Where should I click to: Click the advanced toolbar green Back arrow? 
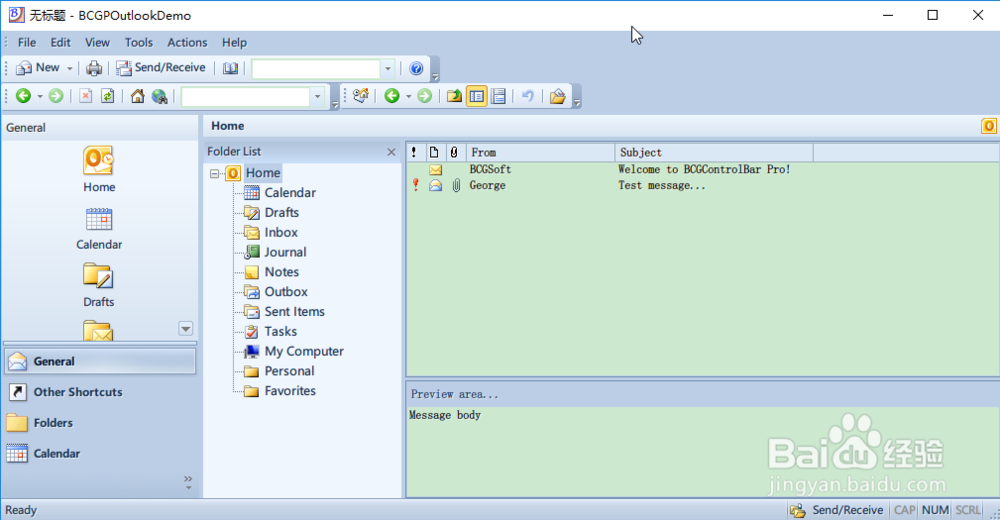[392, 96]
